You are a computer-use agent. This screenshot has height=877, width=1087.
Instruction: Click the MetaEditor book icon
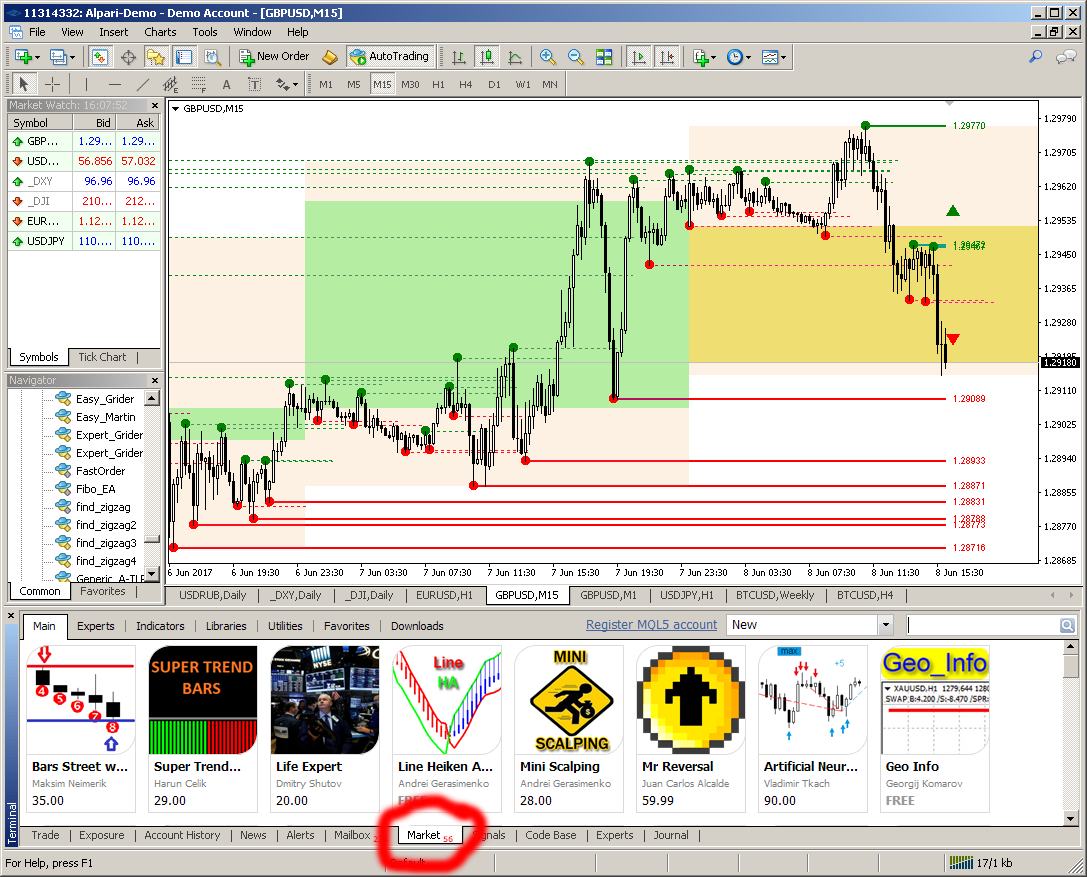tap(330, 57)
